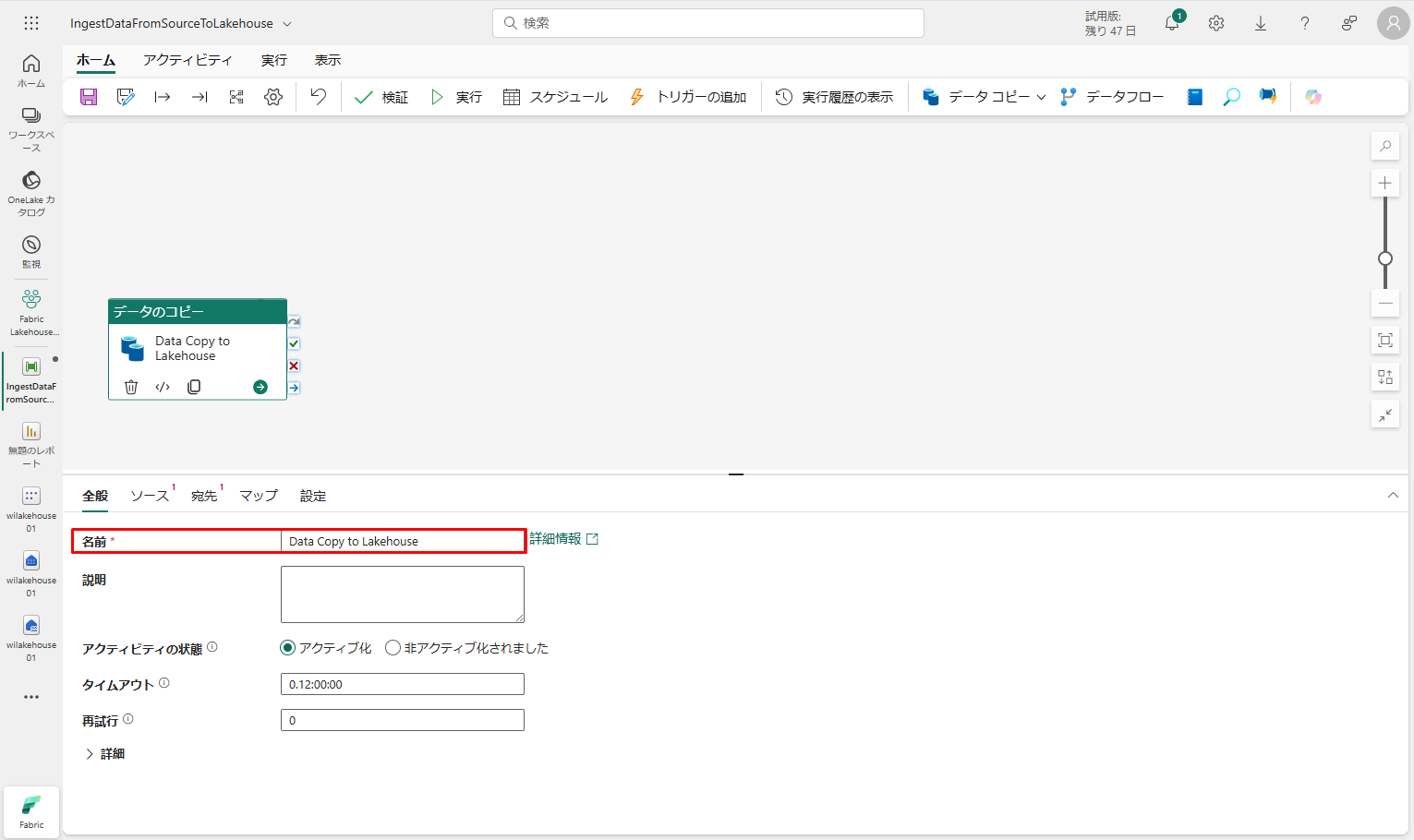View activity code with the </> icon
Screen dimensions: 1414x840
coord(163,387)
